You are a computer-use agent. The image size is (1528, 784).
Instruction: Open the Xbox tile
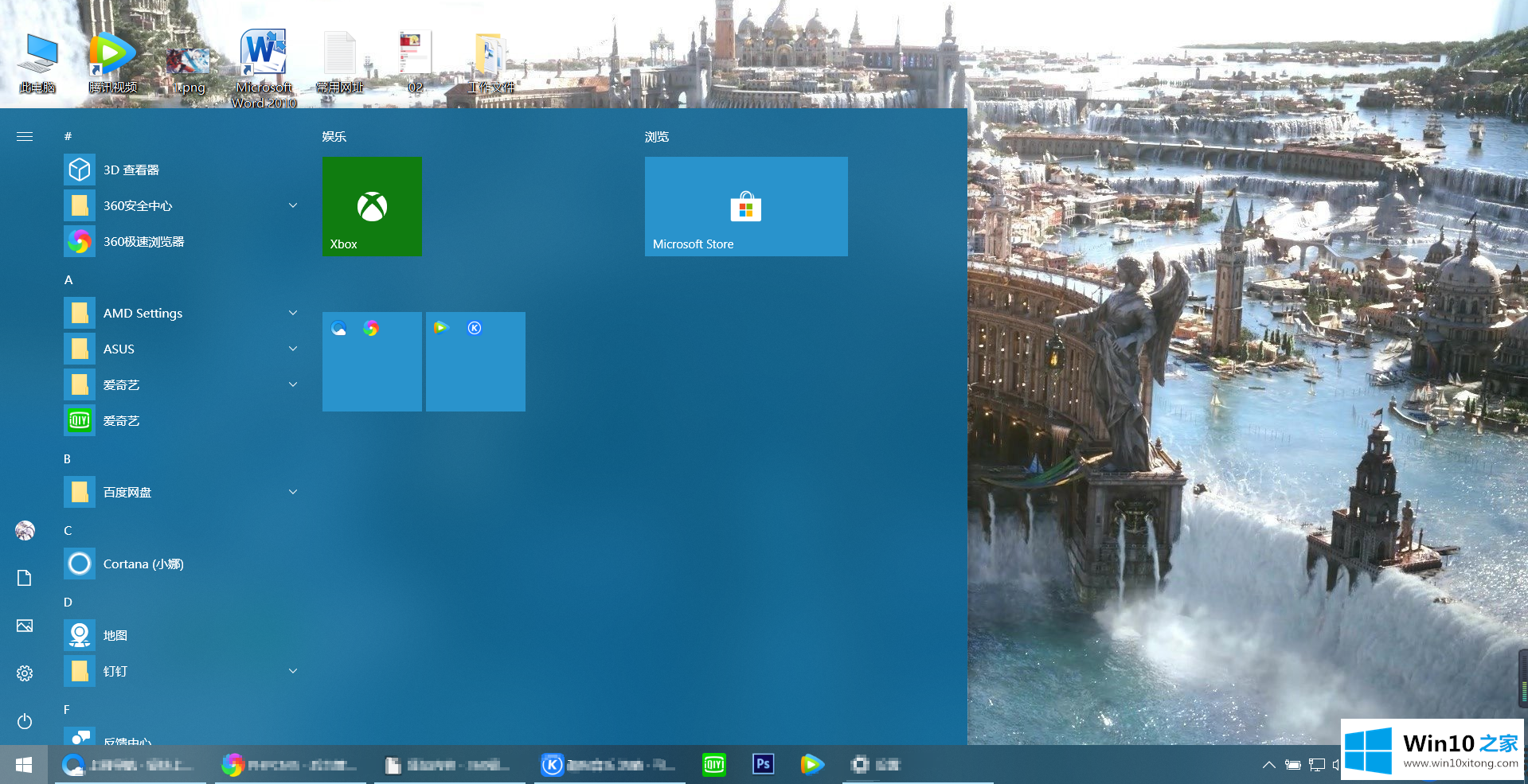pos(372,206)
